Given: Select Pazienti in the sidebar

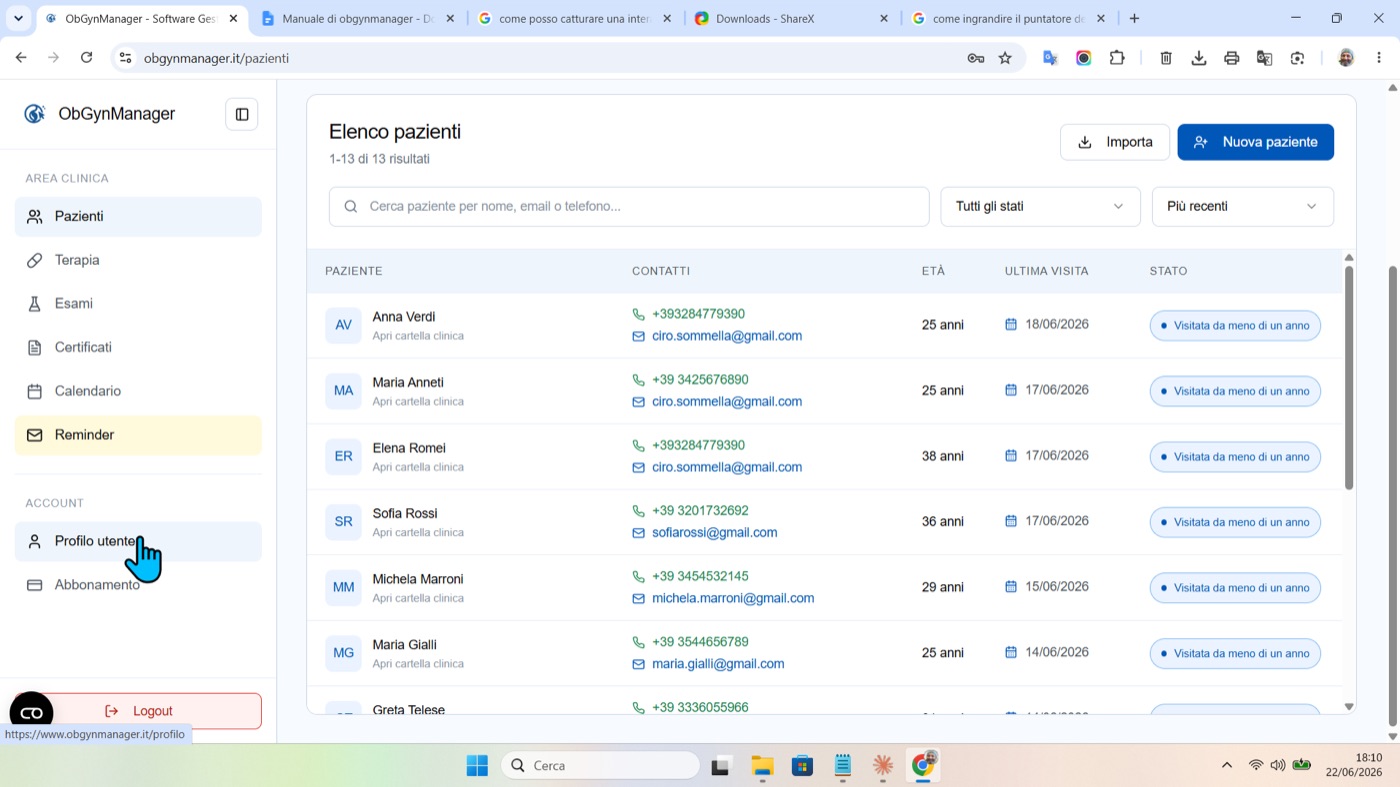Looking at the screenshot, I should pos(138,216).
